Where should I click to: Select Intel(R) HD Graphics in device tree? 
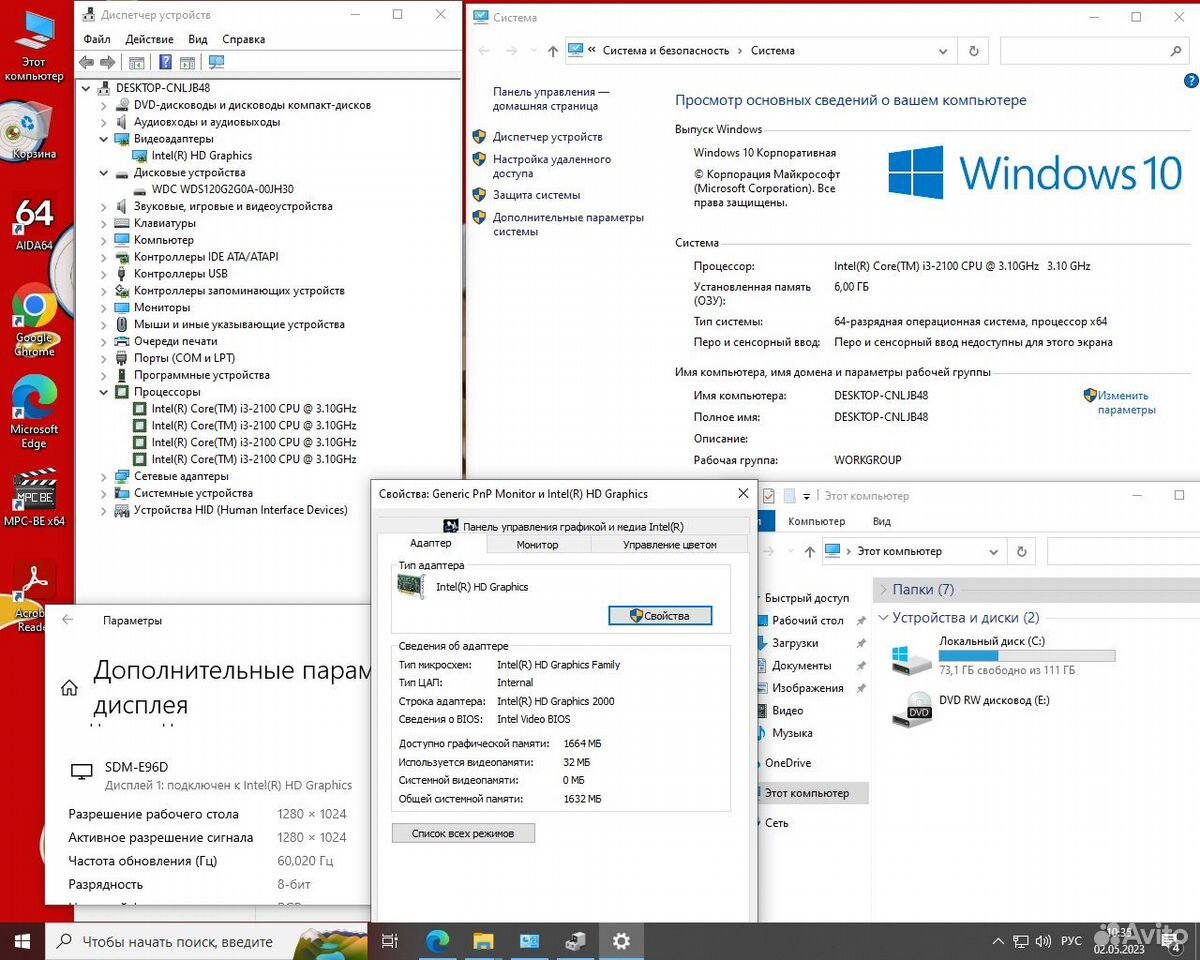(201, 156)
